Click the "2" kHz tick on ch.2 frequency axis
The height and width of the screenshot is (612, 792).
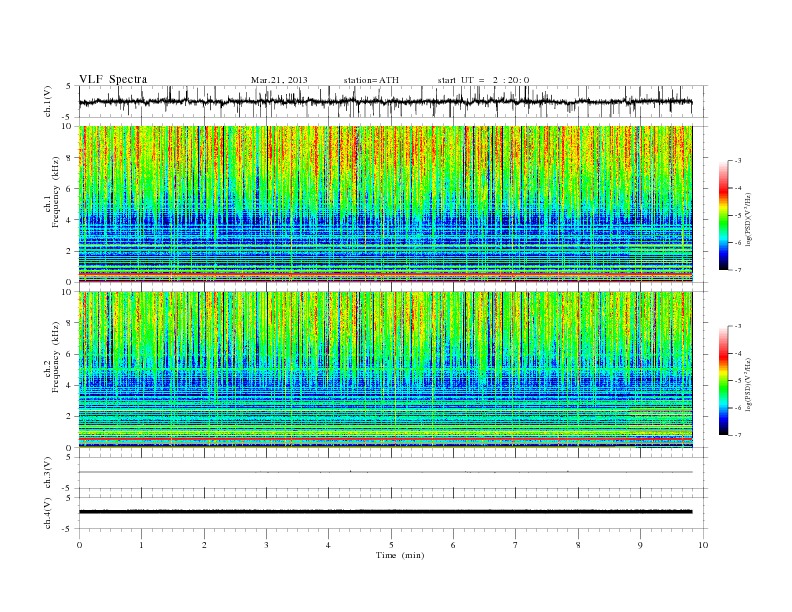tap(69, 417)
